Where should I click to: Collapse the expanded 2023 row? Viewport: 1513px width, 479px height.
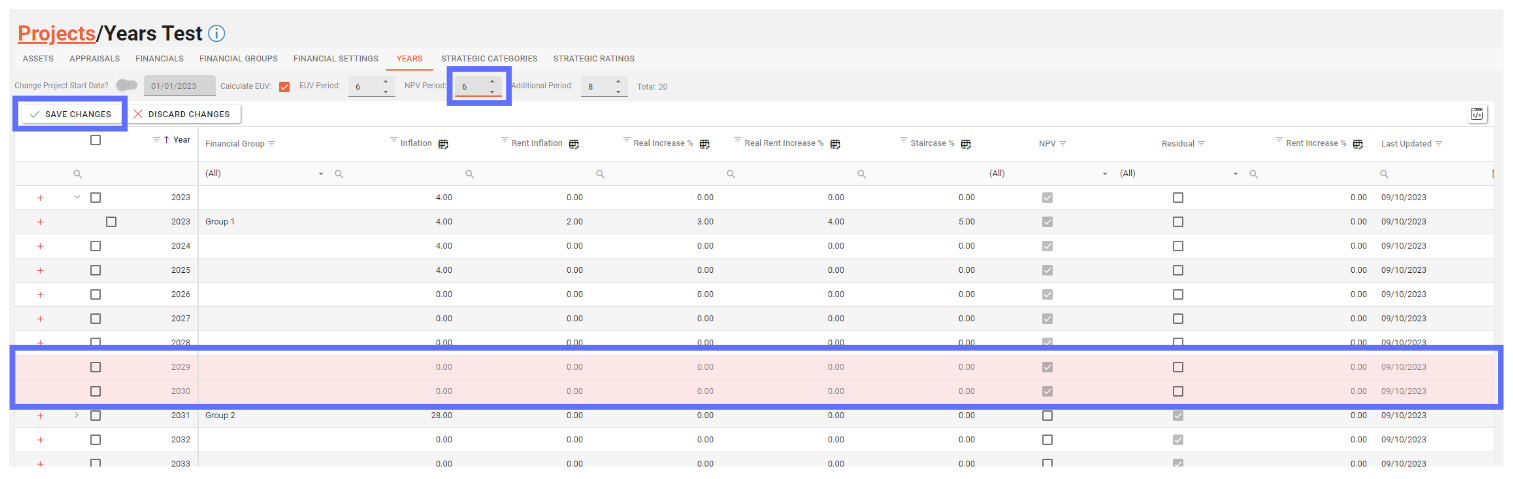click(77, 197)
